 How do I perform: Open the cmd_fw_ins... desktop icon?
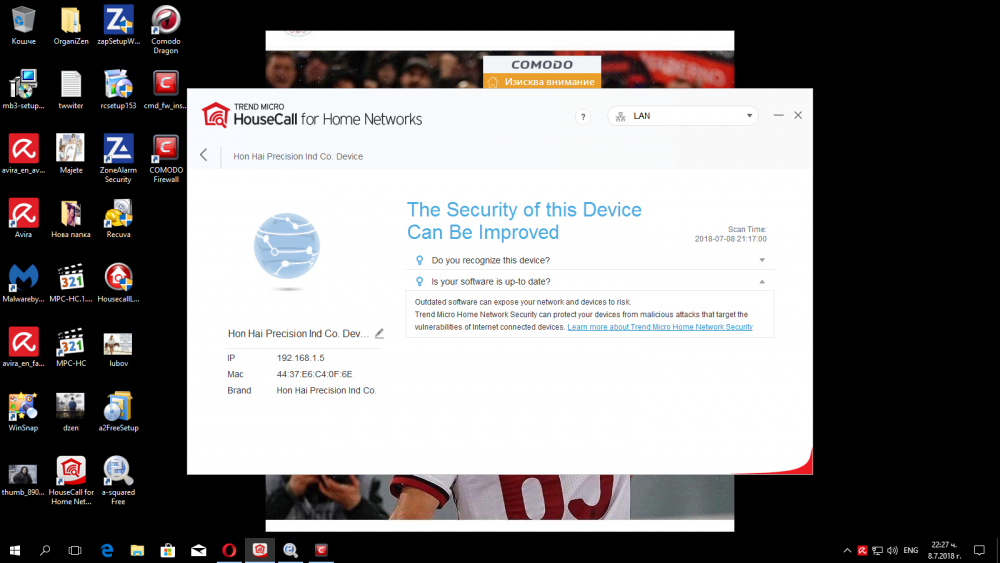coord(166,89)
